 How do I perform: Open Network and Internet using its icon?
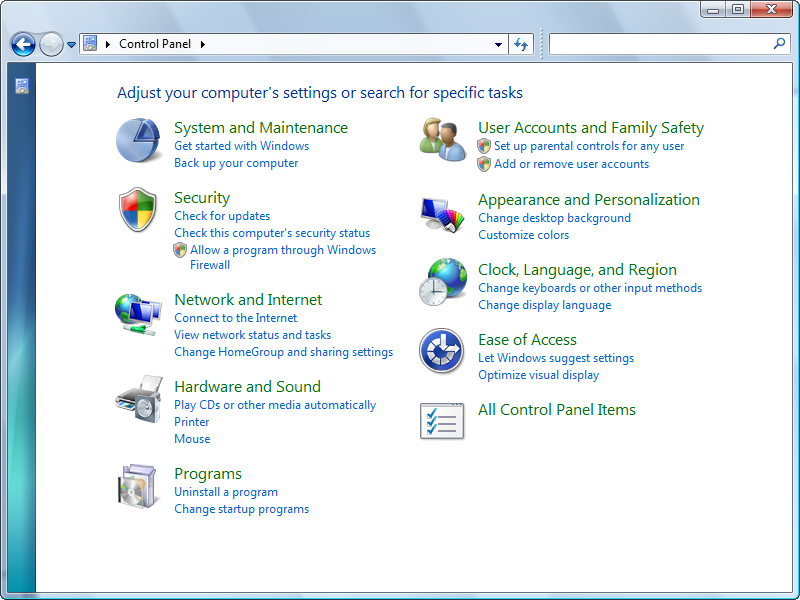coord(138,313)
